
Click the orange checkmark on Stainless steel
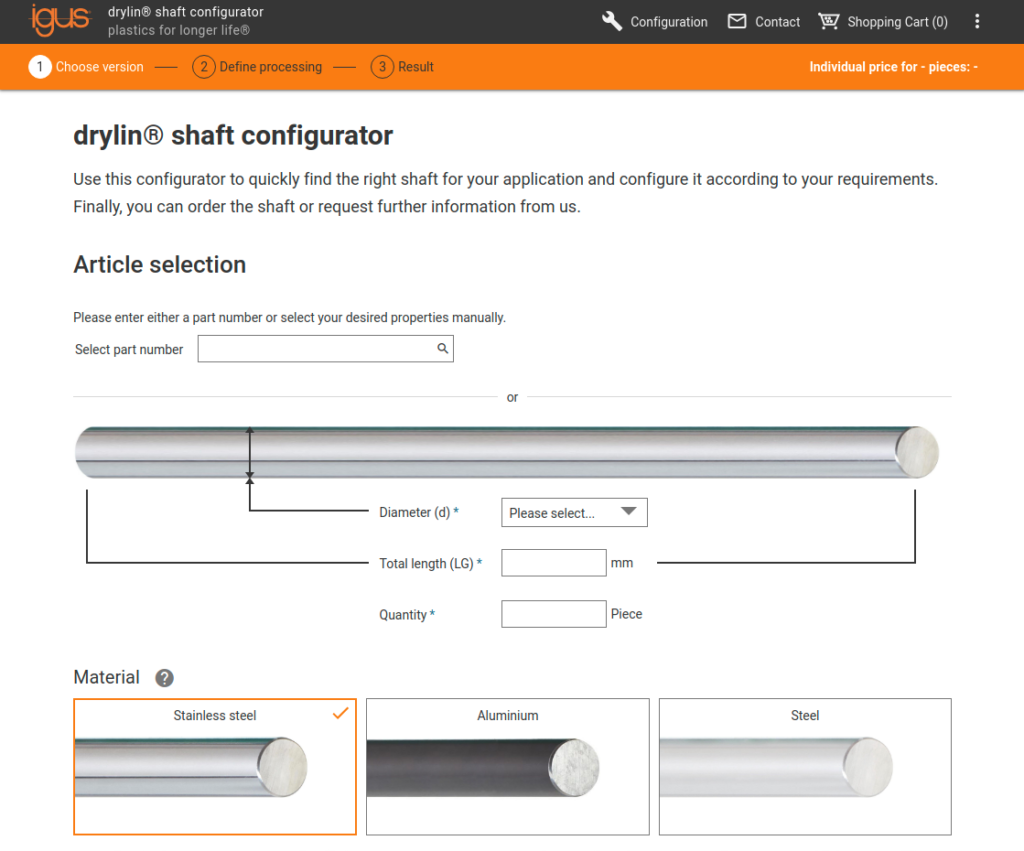340,713
